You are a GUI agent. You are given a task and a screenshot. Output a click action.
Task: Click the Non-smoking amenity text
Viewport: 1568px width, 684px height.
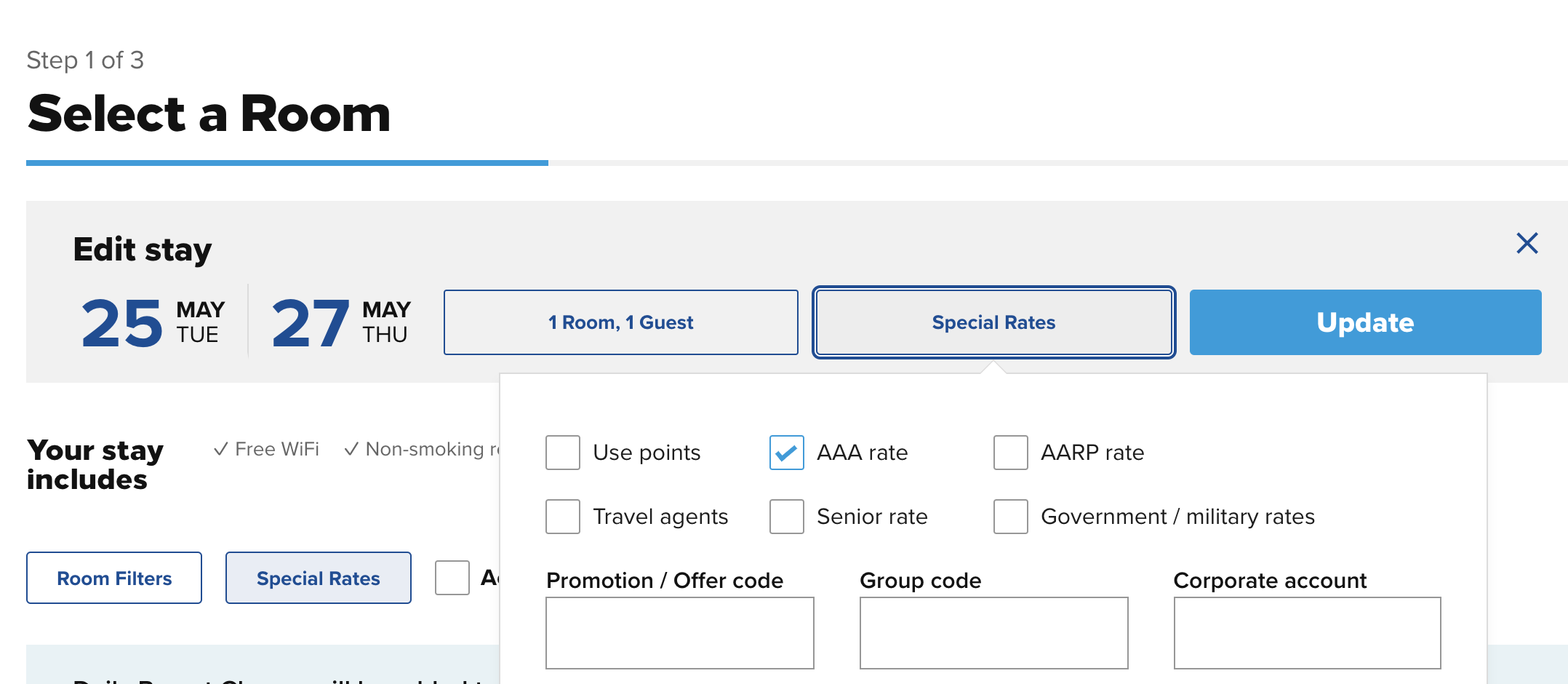click(423, 450)
